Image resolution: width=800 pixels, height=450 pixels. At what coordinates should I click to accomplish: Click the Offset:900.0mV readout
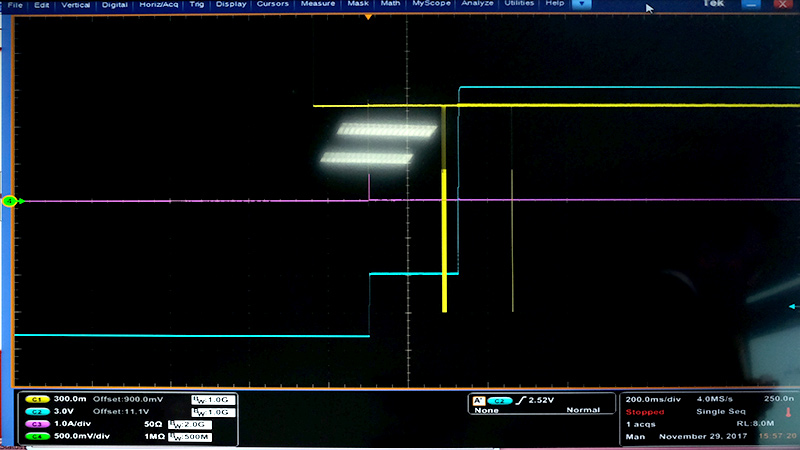[x=128, y=399]
